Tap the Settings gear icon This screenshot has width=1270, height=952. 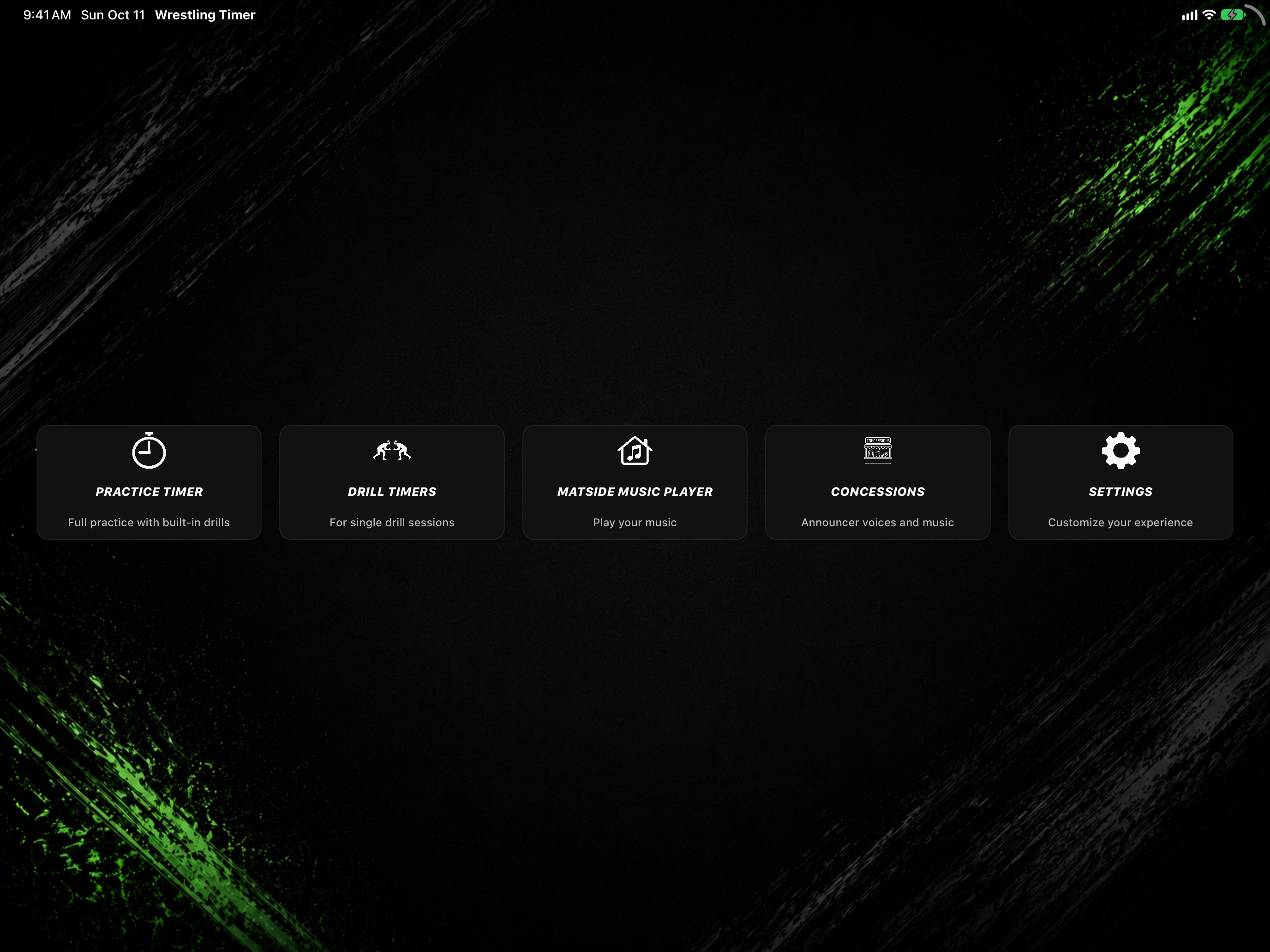pyautogui.click(x=1120, y=451)
